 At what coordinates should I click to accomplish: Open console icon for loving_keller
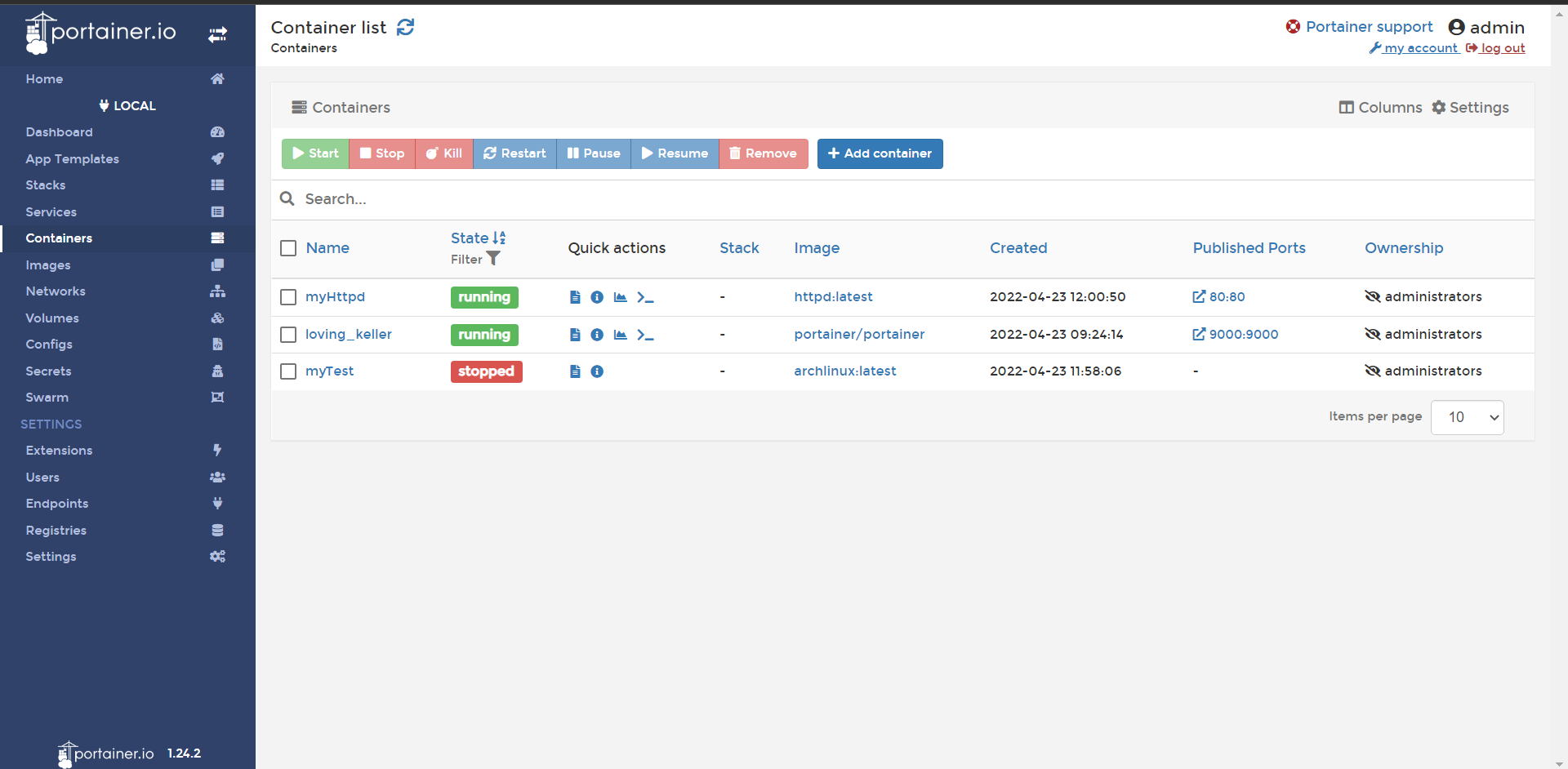pyautogui.click(x=645, y=335)
